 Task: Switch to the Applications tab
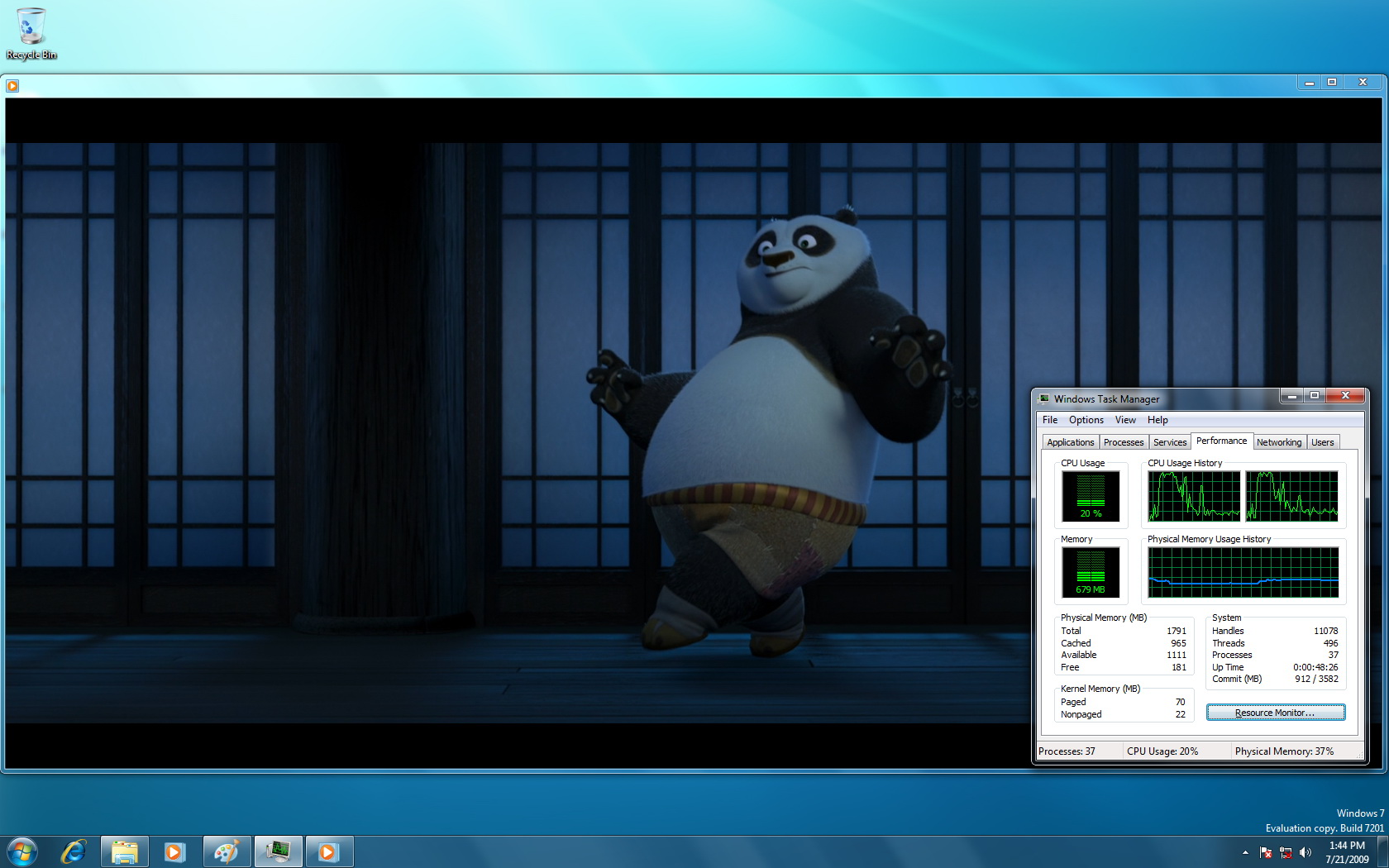1071,442
